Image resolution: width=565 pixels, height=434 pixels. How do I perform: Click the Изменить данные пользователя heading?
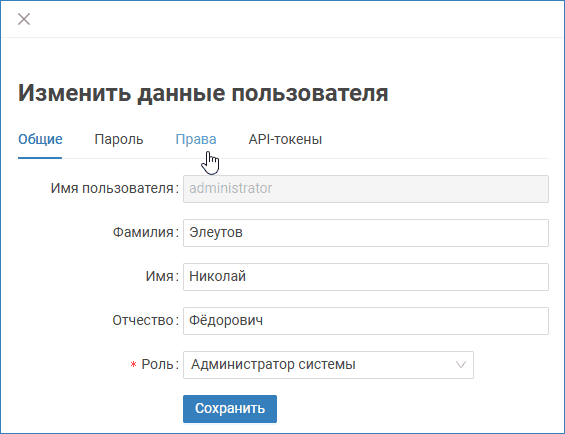tap(203, 93)
